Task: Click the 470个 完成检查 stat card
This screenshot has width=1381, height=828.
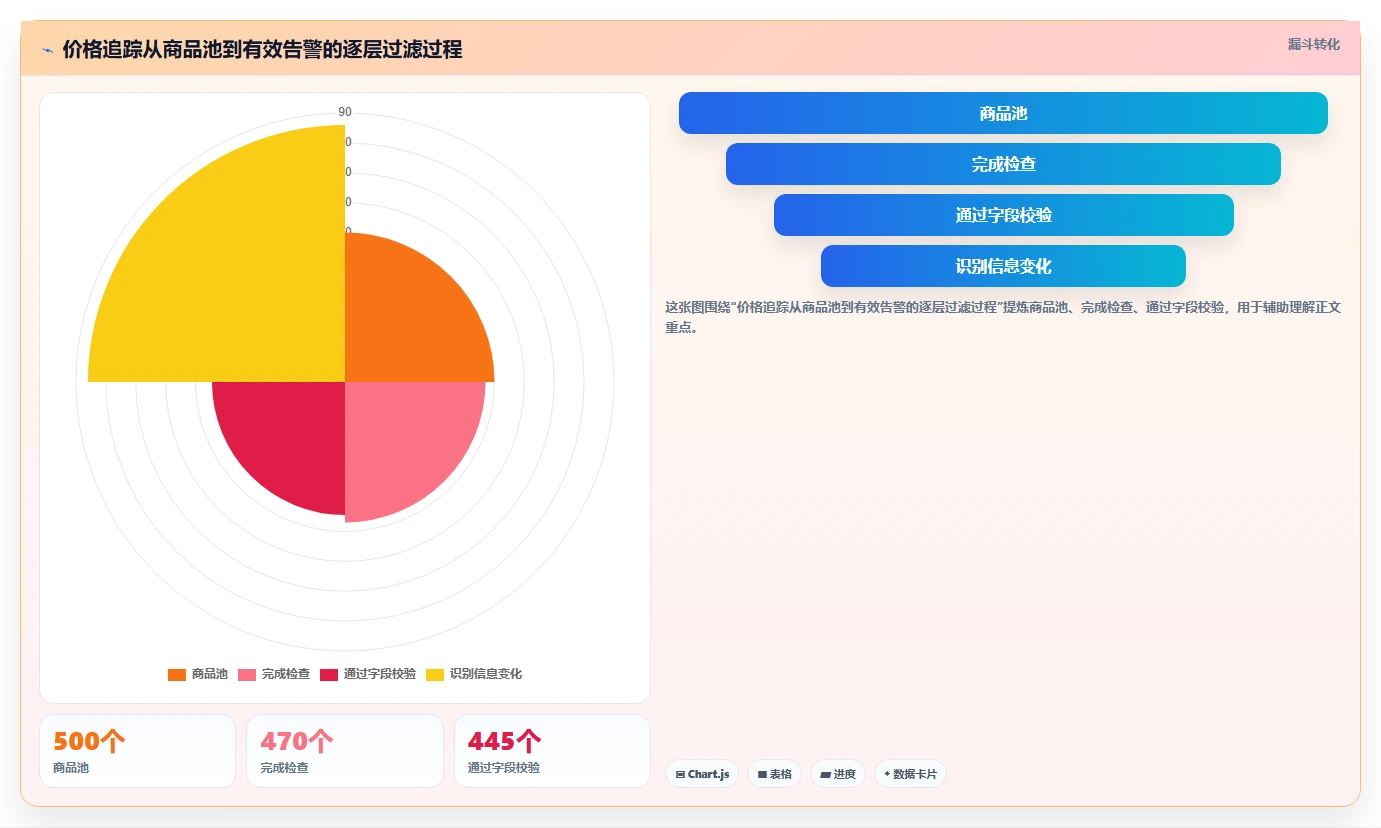Action: pyautogui.click(x=345, y=751)
